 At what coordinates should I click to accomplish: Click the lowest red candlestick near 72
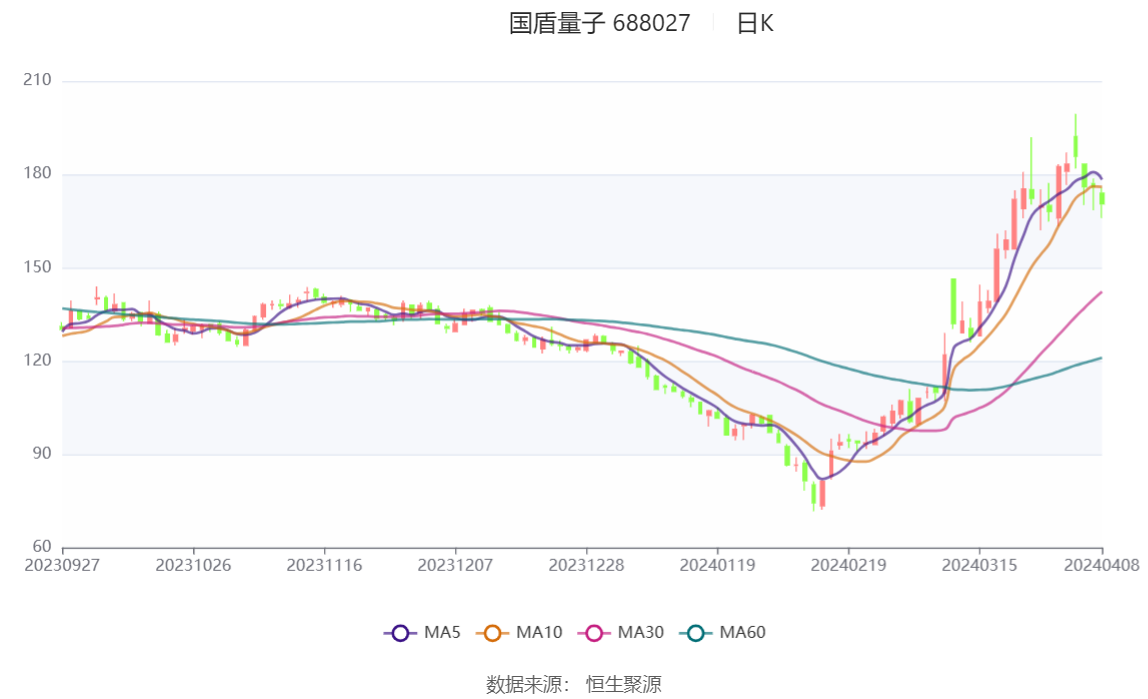(822, 494)
